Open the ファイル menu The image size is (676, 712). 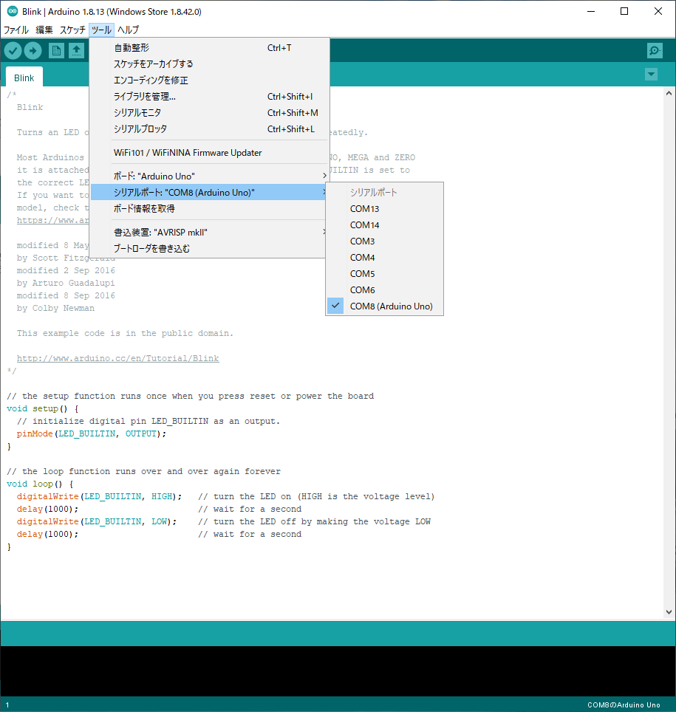point(16,30)
